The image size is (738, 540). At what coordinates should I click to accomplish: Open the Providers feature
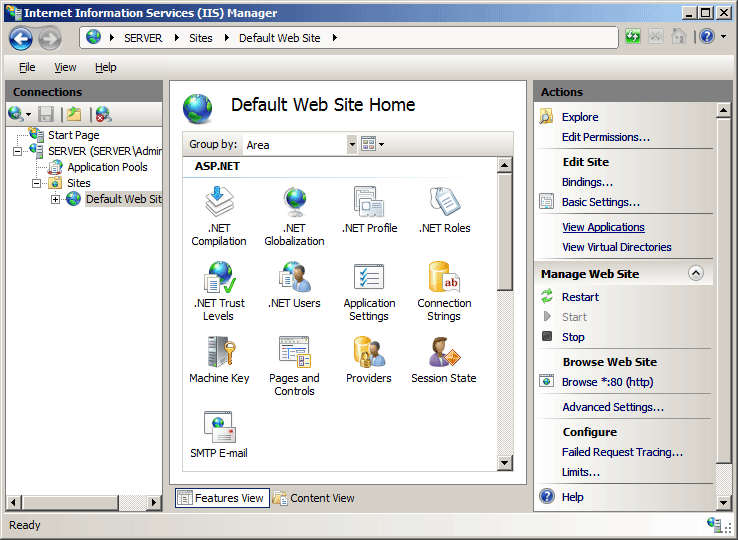click(369, 360)
